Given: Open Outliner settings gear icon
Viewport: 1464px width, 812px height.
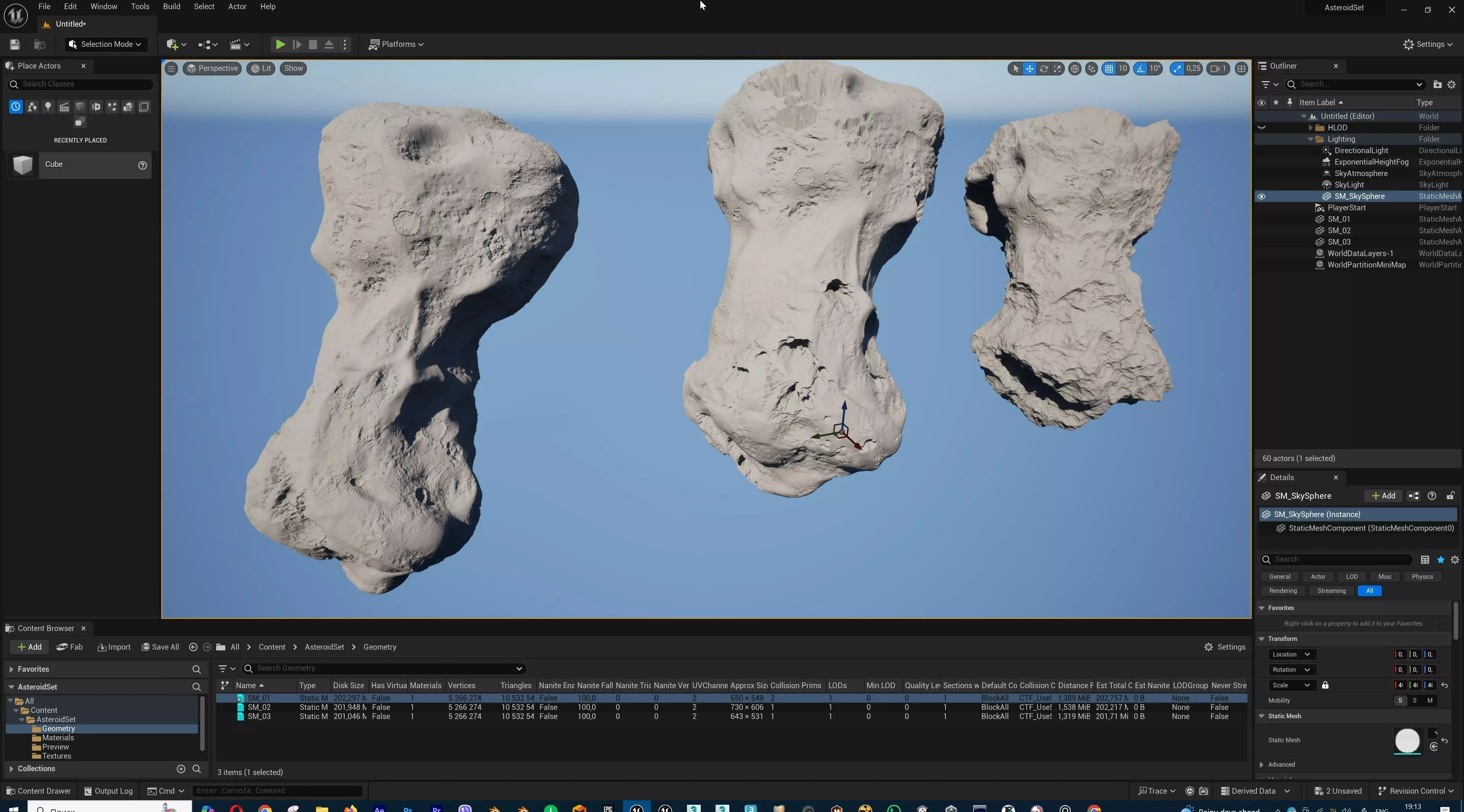Looking at the screenshot, I should [x=1451, y=85].
